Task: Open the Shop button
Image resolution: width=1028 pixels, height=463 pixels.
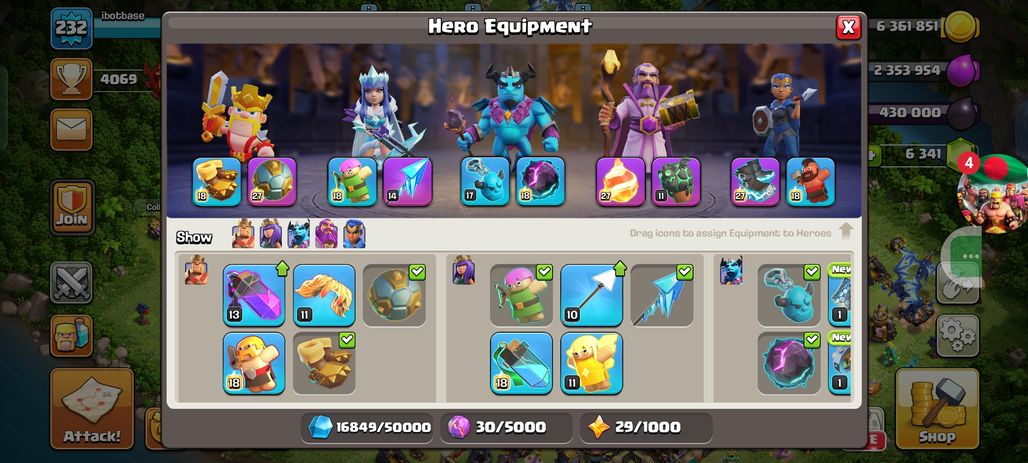Action: pyautogui.click(x=937, y=408)
